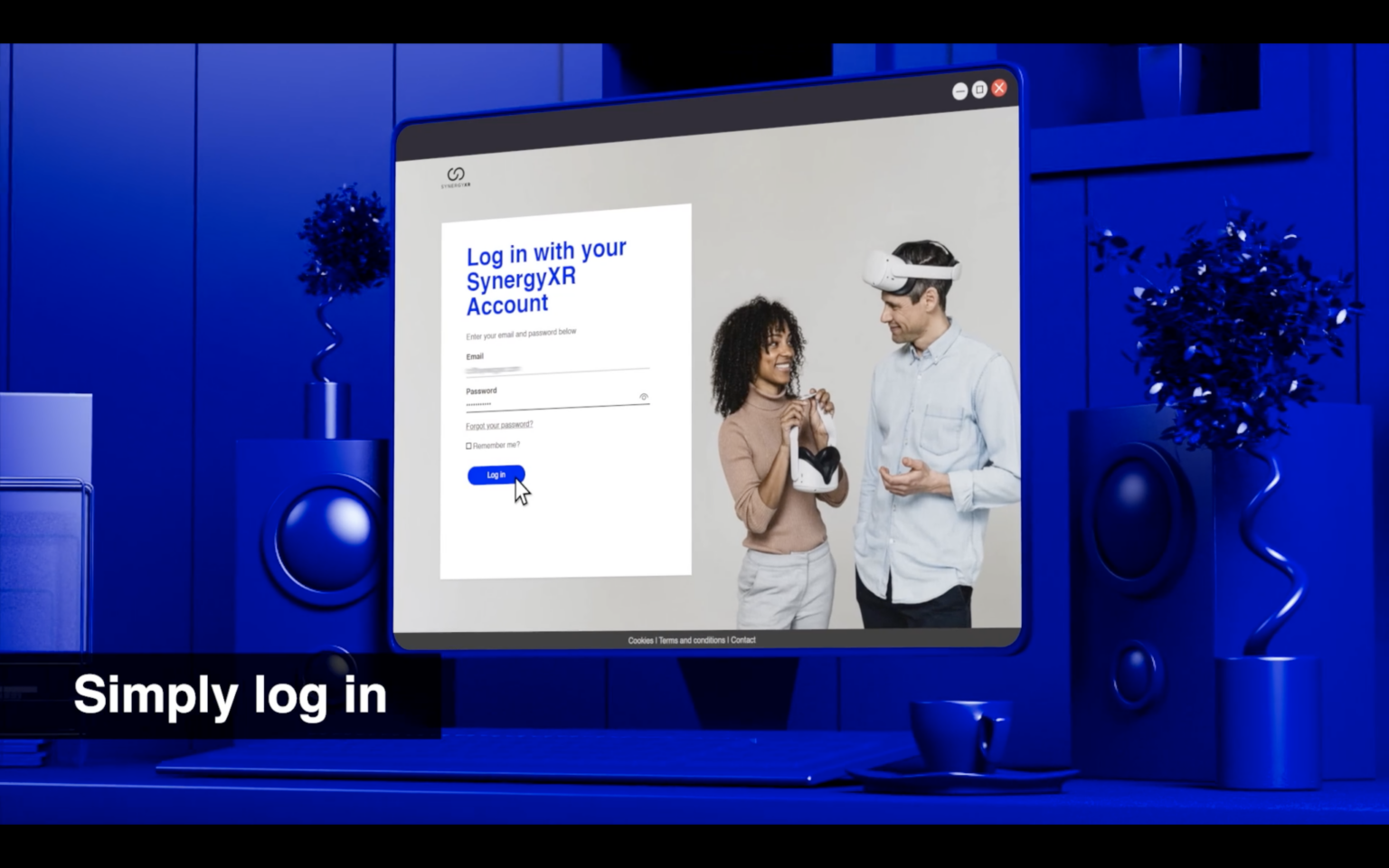Click the woman holding the VR headset

778,452
